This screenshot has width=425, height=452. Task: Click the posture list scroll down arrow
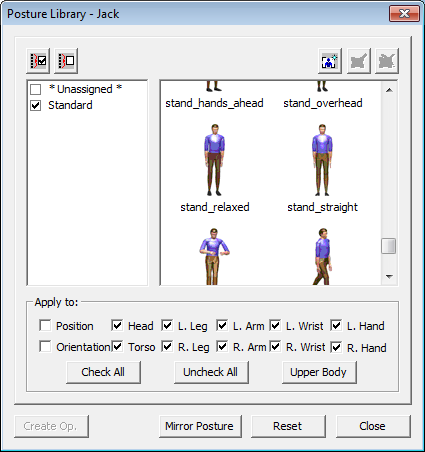click(389, 276)
